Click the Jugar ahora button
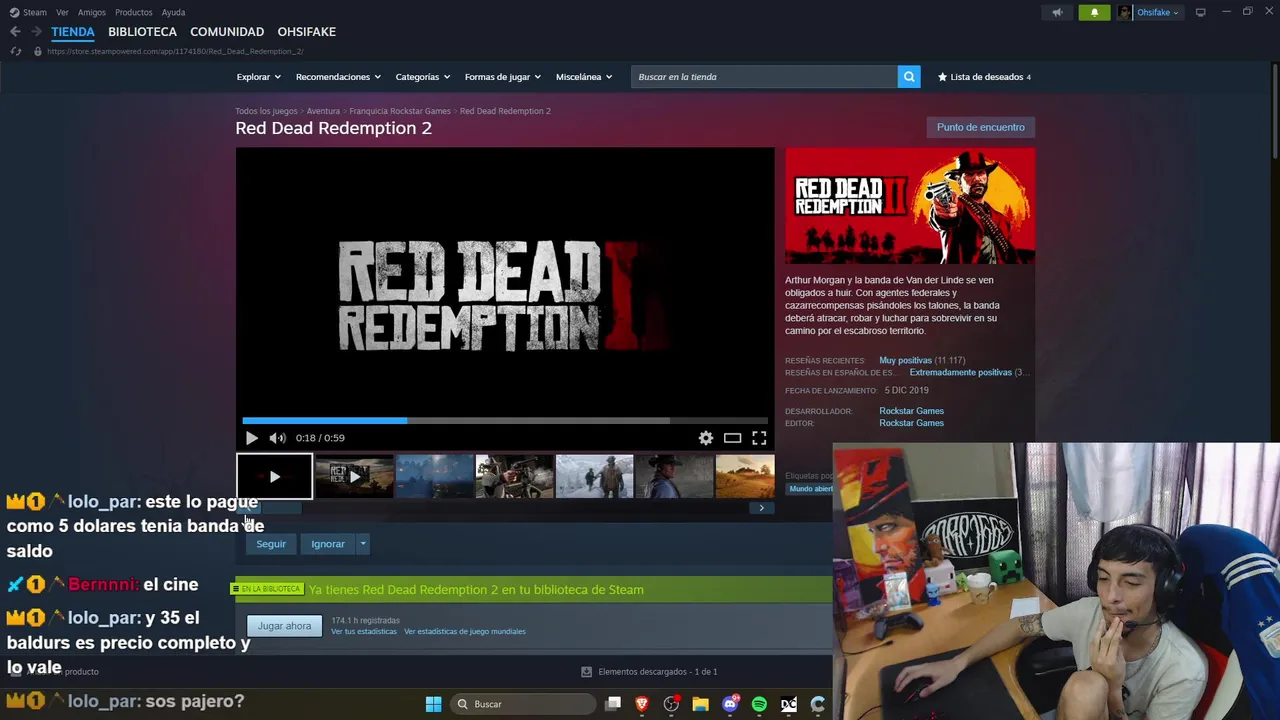The image size is (1280, 720). (x=284, y=626)
